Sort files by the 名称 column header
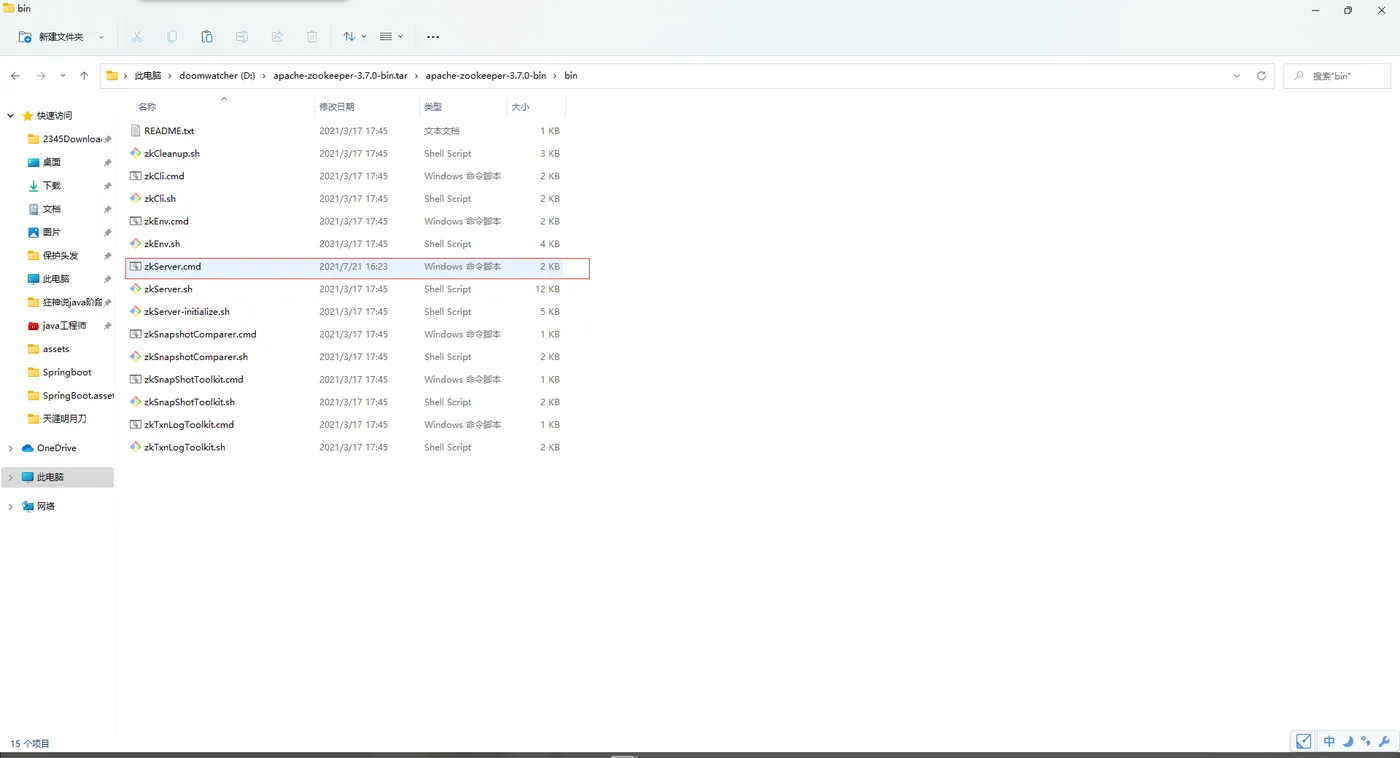Screen dimensions: 1400x758 [147, 107]
